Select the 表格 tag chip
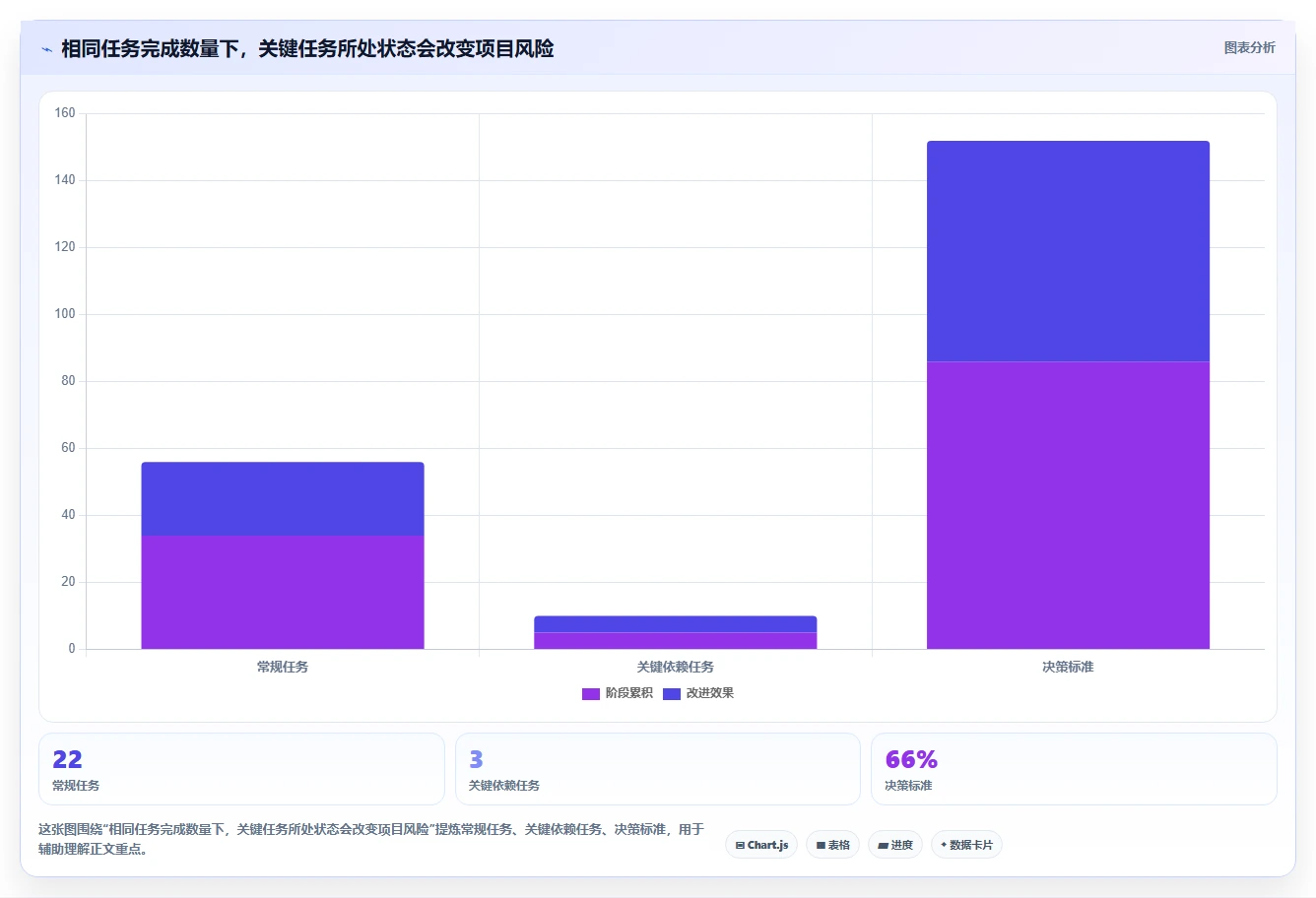 832,845
